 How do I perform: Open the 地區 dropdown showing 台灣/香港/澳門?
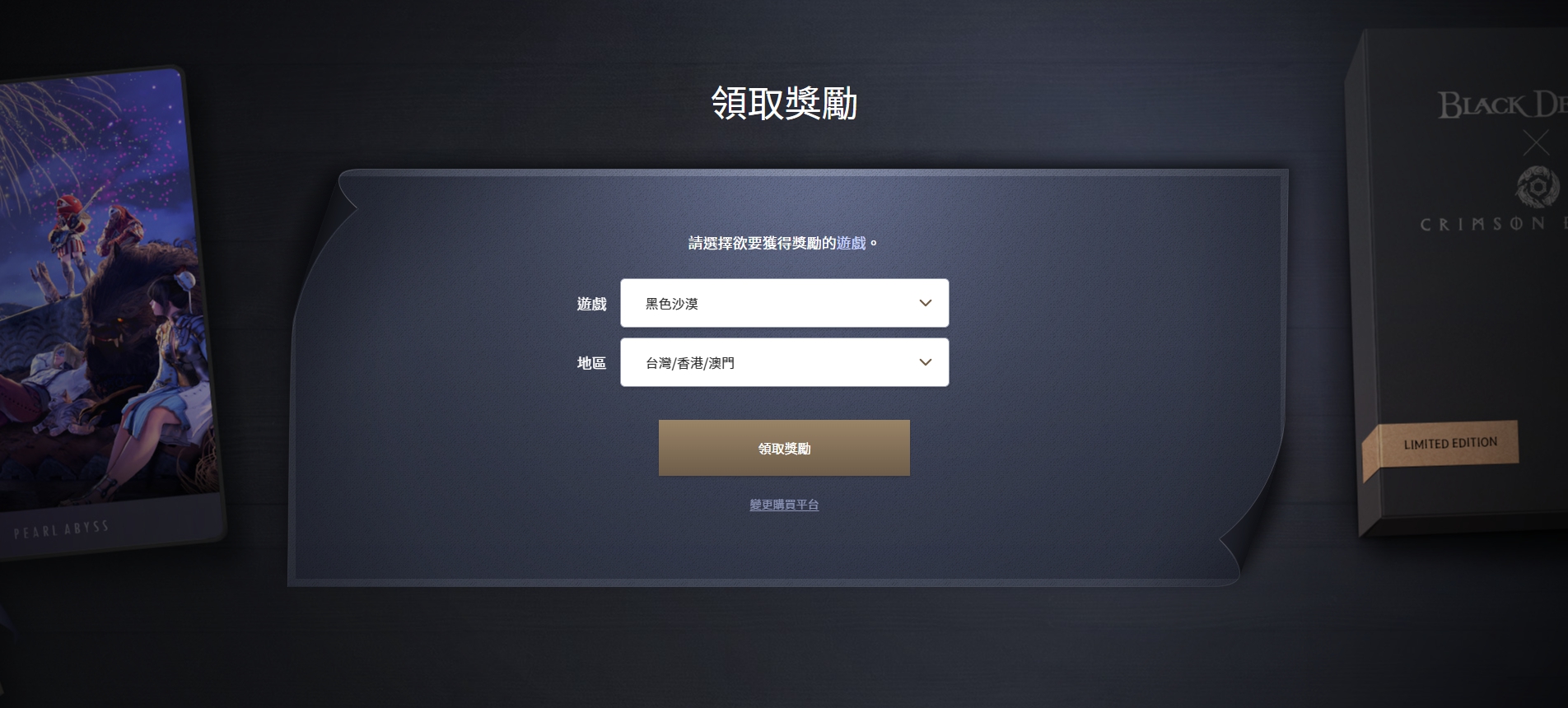[x=784, y=362]
